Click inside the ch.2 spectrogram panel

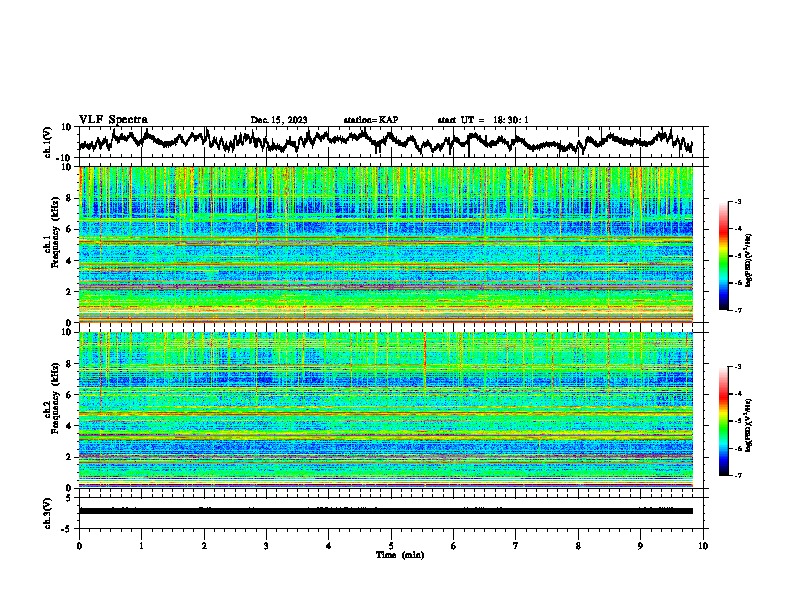coord(386,410)
